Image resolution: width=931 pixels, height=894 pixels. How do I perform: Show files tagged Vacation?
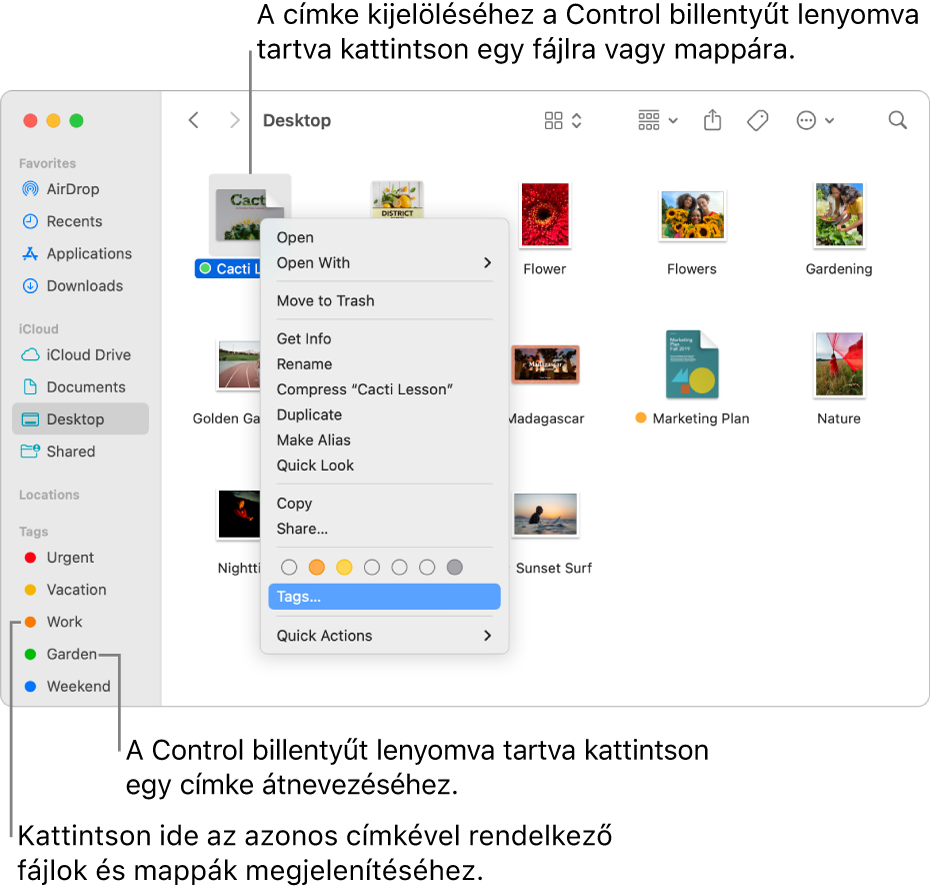point(80,589)
